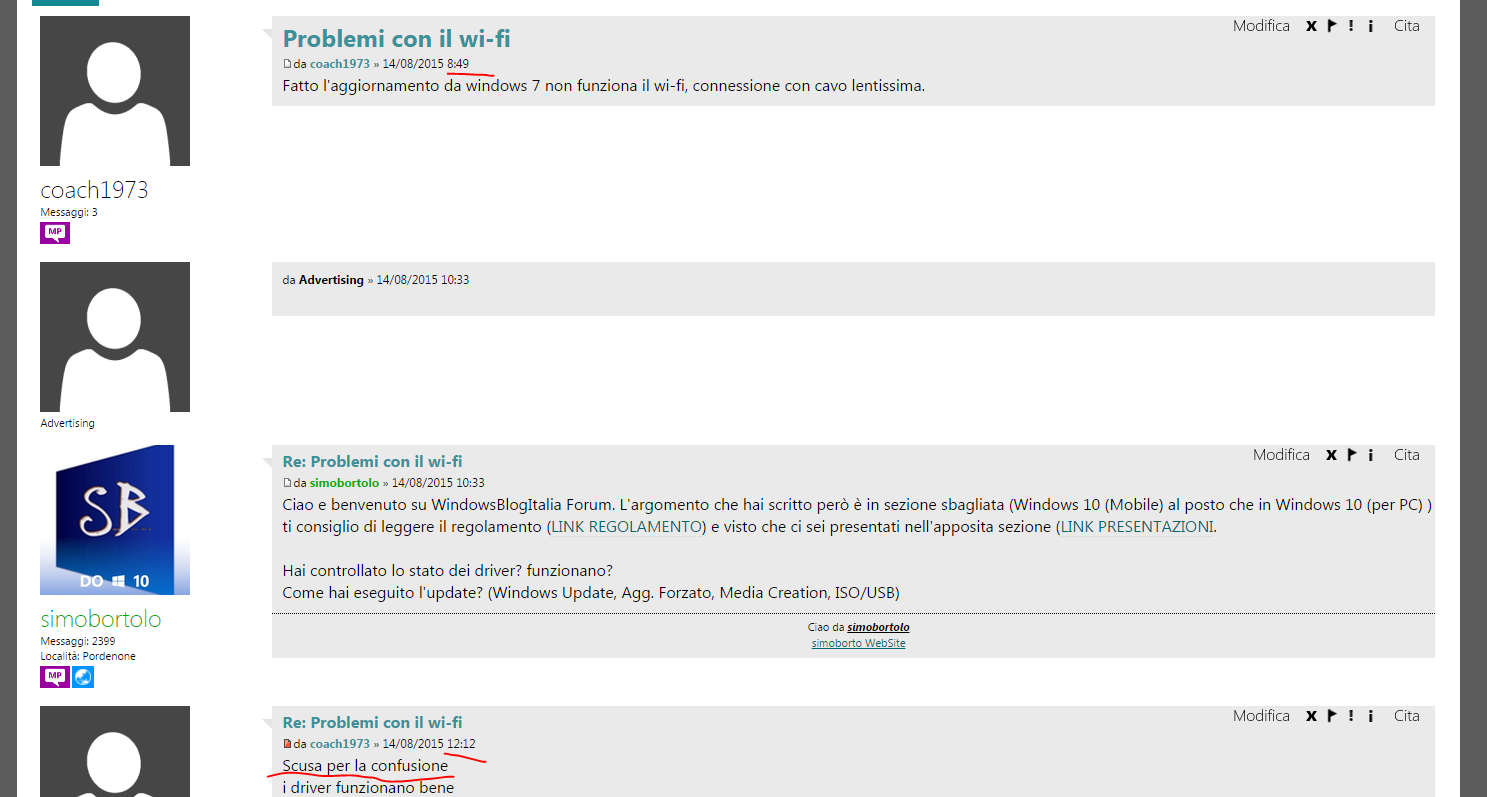Click exclamation warn icon on 12:12 reply
Screen dimensions: 1487x797
pos(1351,716)
